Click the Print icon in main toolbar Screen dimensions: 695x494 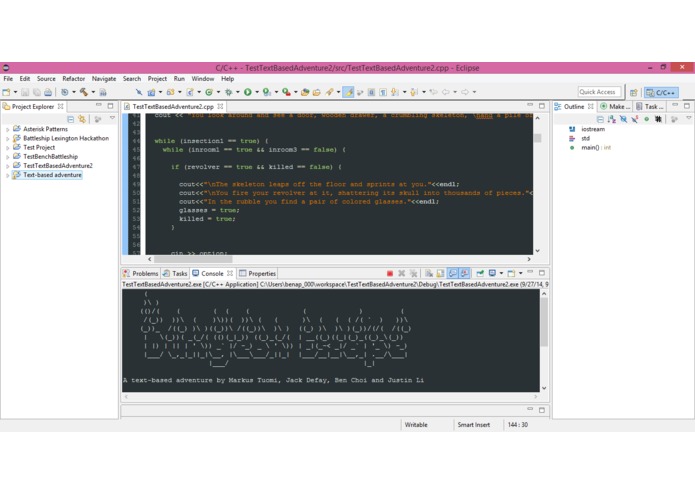point(48,92)
